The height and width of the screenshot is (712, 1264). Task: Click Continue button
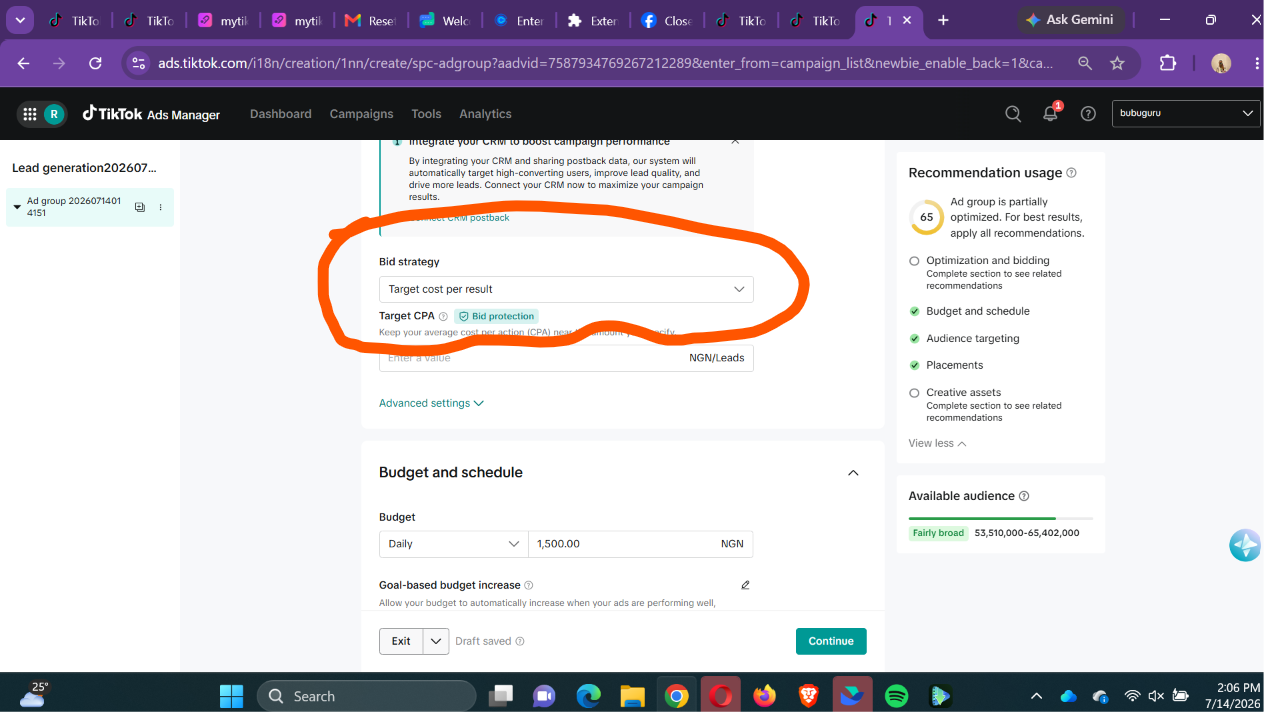[831, 641]
